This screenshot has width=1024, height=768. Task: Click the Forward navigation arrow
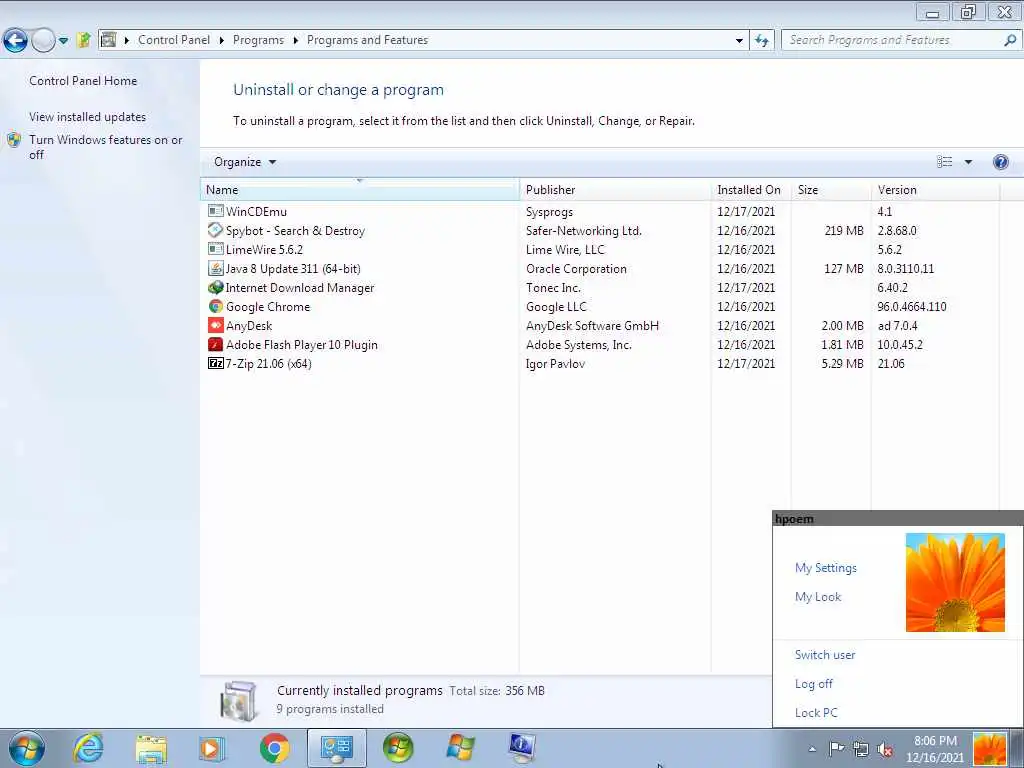(43, 40)
